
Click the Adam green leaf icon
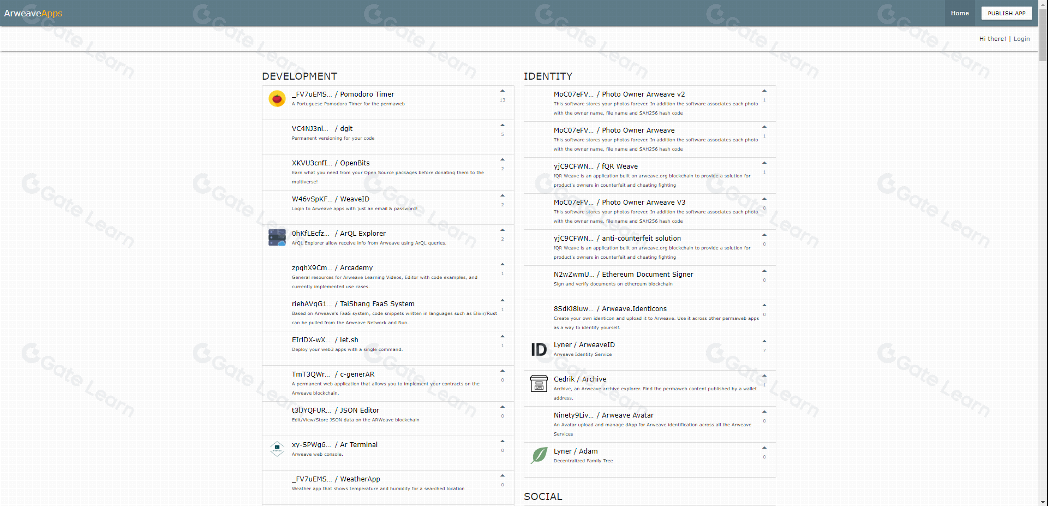coord(538,455)
